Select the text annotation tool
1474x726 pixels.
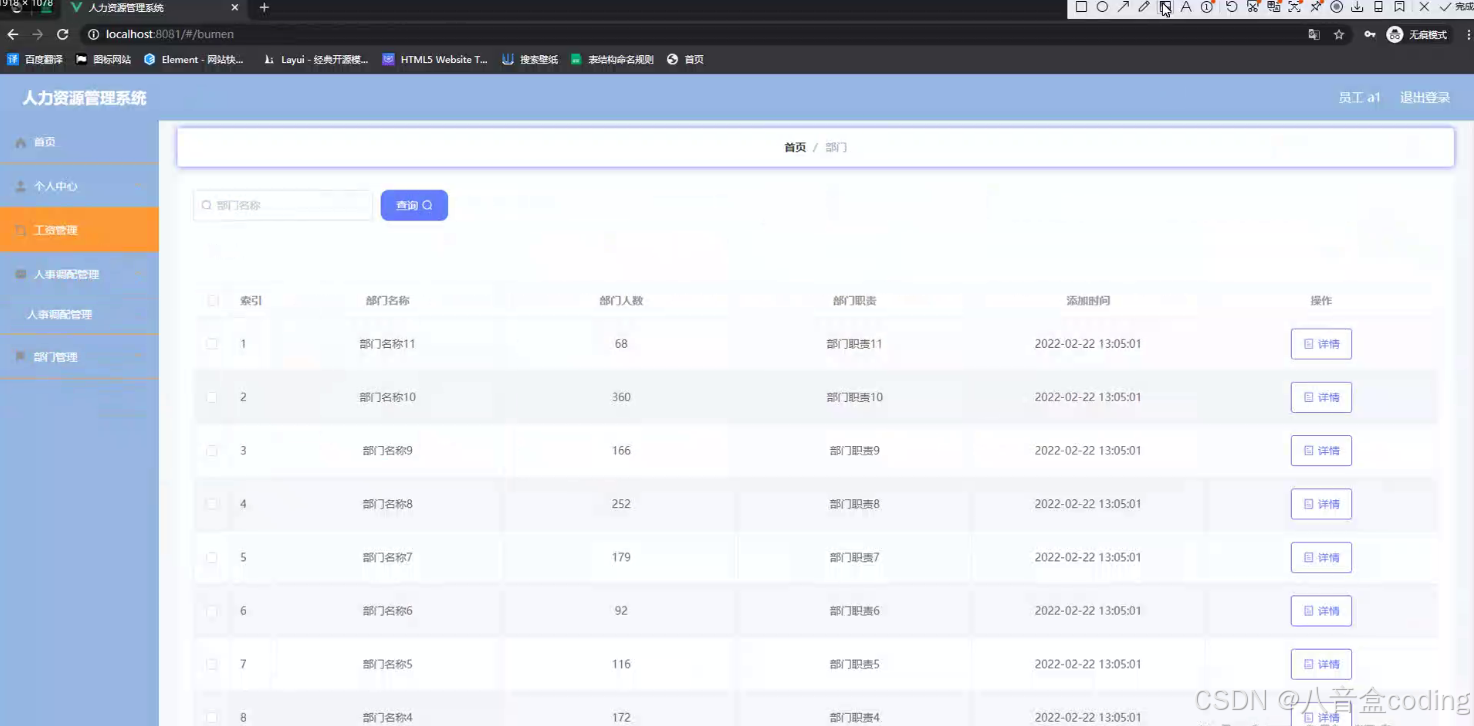(1186, 7)
